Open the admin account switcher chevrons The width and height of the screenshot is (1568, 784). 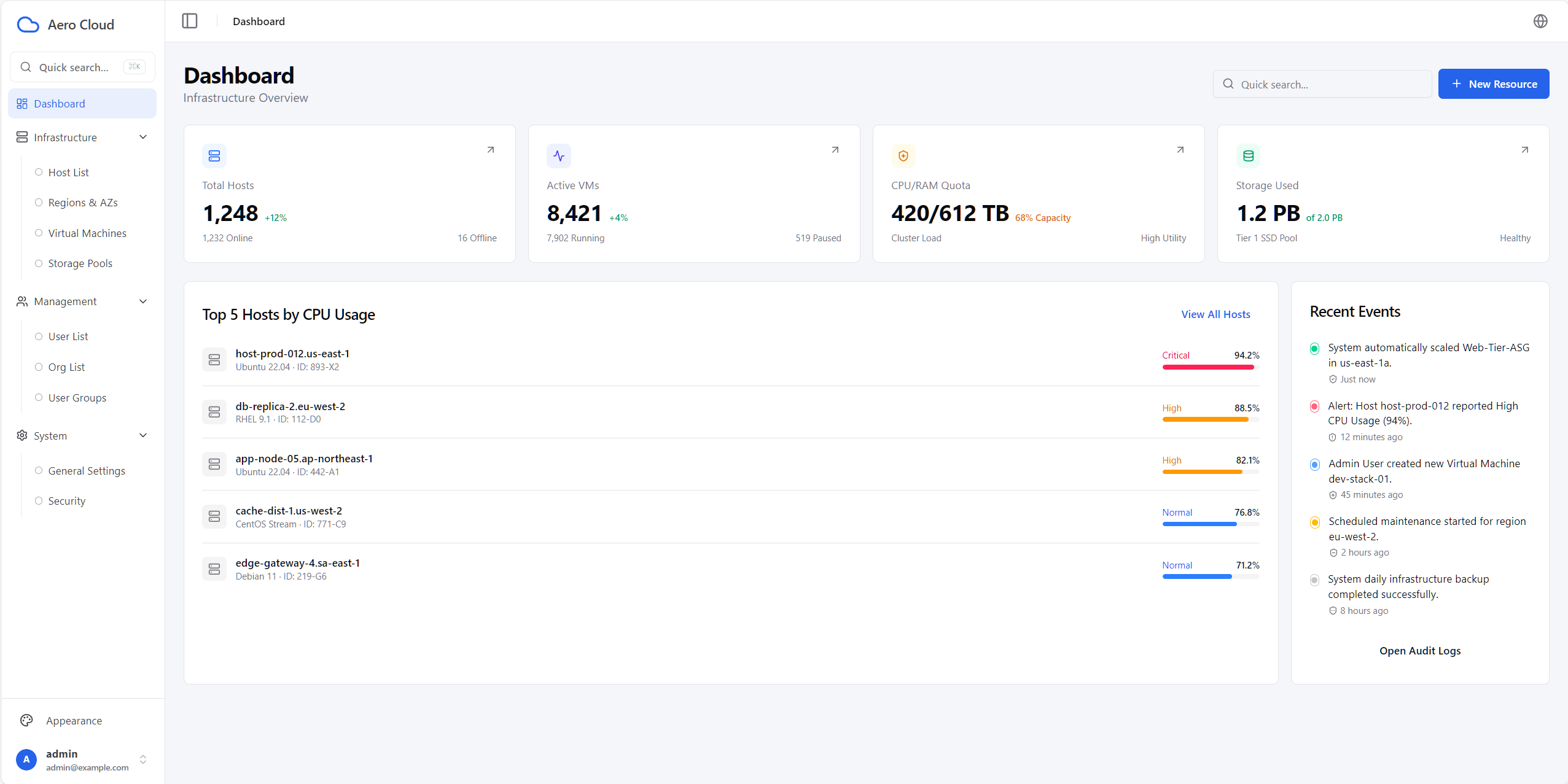[x=143, y=759]
